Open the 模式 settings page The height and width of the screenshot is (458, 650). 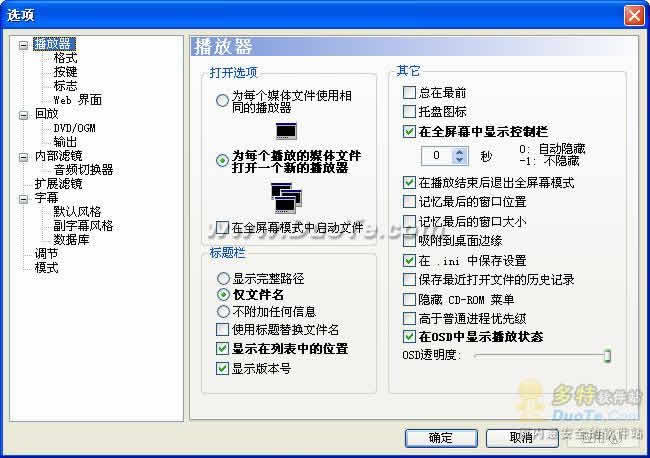coord(46,268)
